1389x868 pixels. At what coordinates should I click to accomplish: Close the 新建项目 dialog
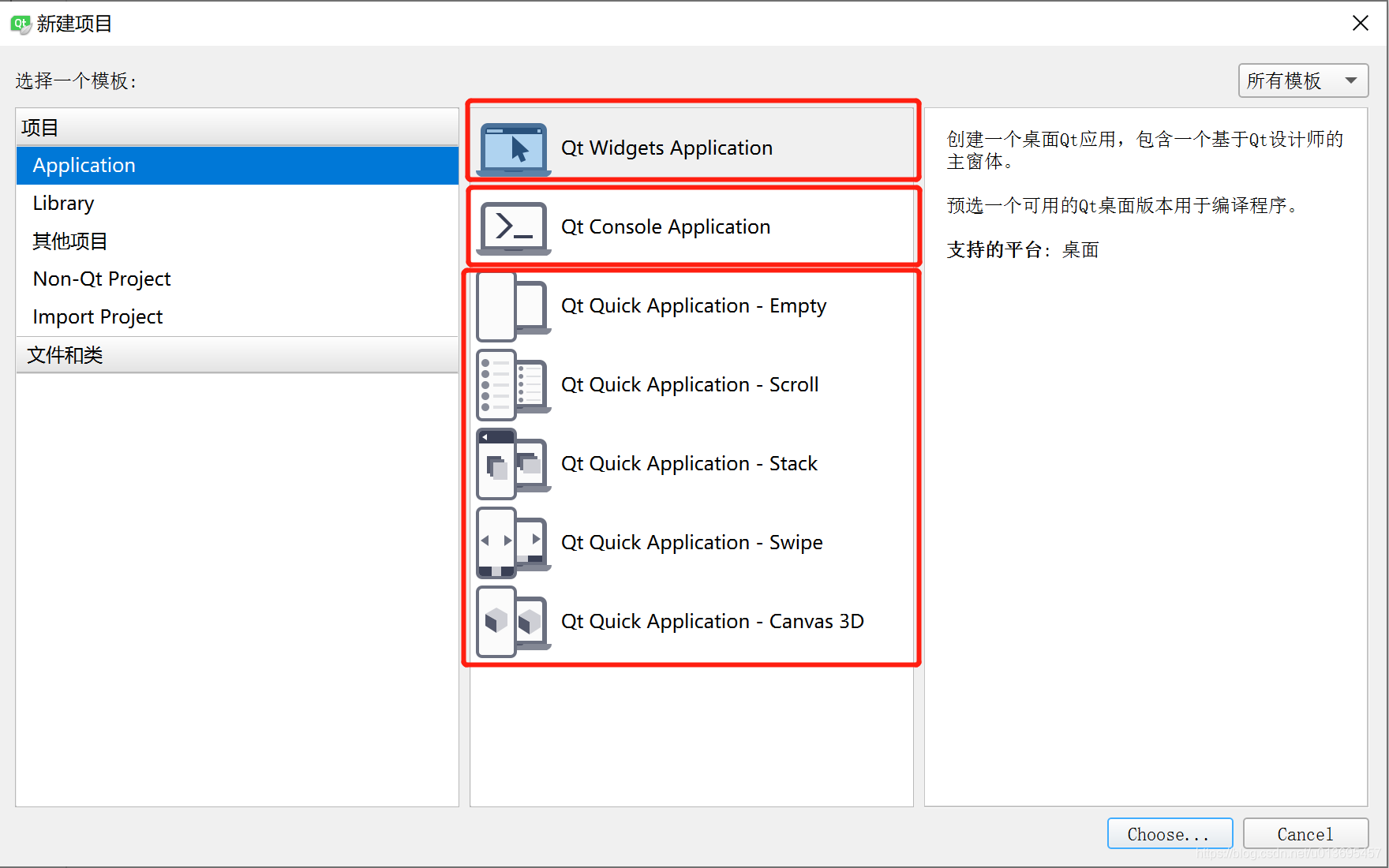(x=1360, y=24)
